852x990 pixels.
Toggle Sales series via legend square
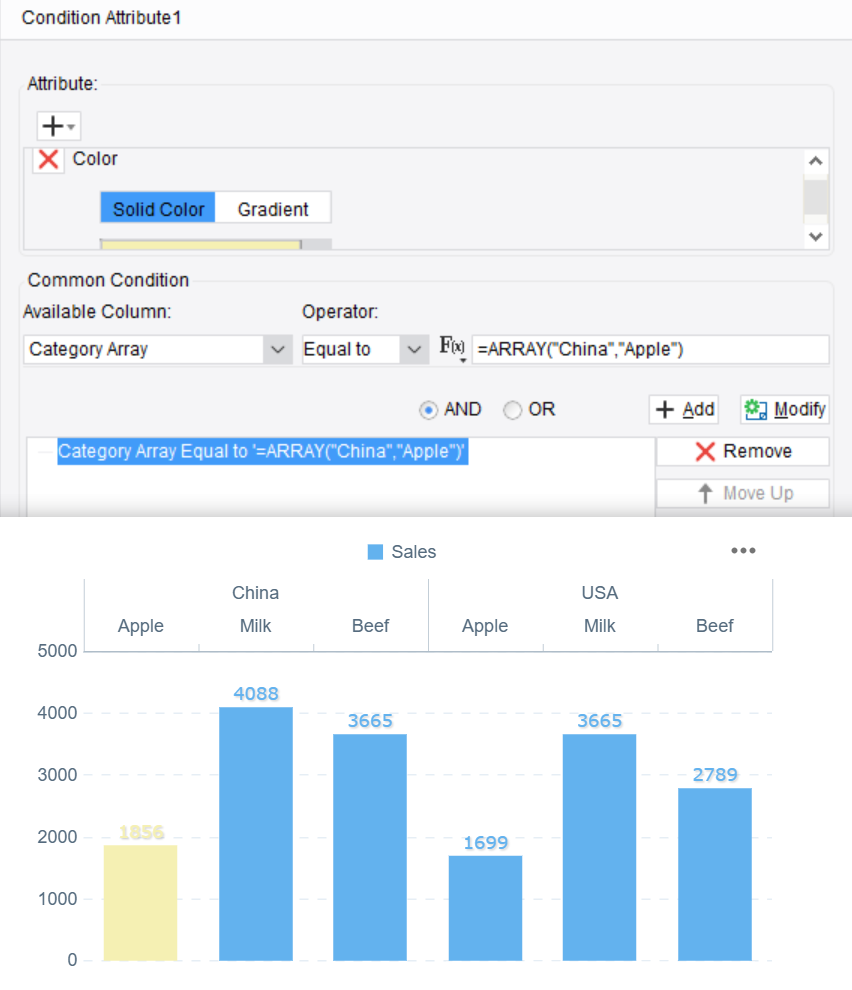[375, 552]
